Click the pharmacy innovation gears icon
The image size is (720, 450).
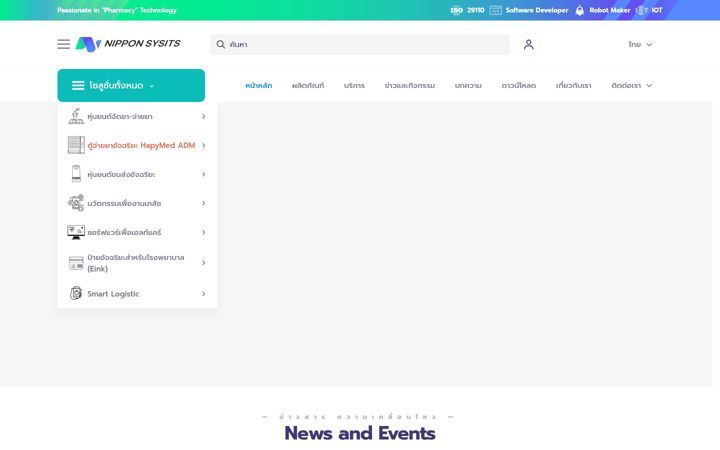coord(76,202)
